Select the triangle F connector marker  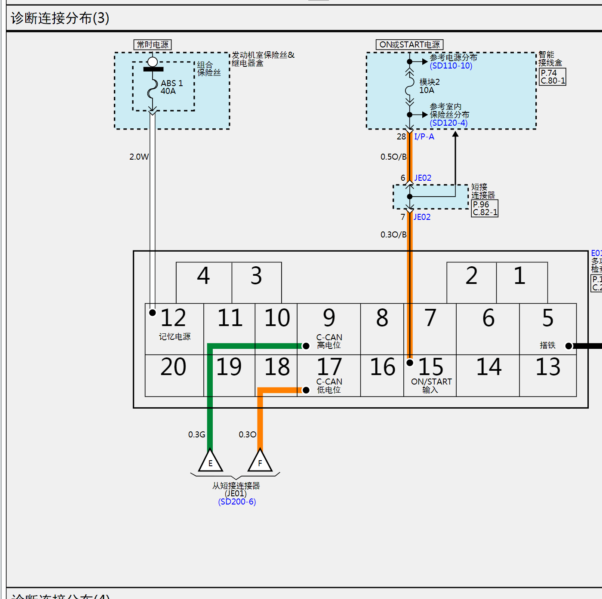click(x=260, y=460)
